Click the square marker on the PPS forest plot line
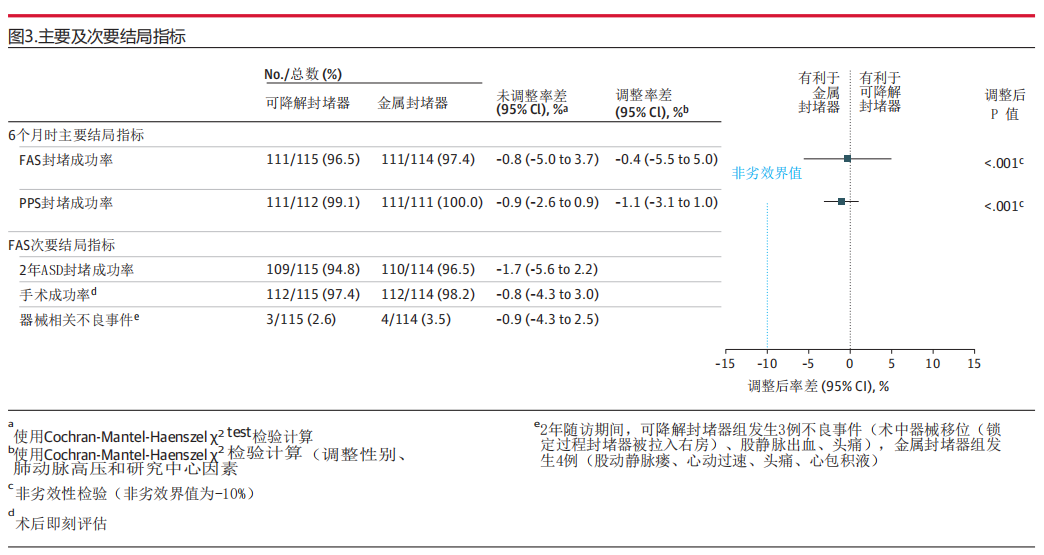The height and width of the screenshot is (555, 1044). (x=841, y=201)
